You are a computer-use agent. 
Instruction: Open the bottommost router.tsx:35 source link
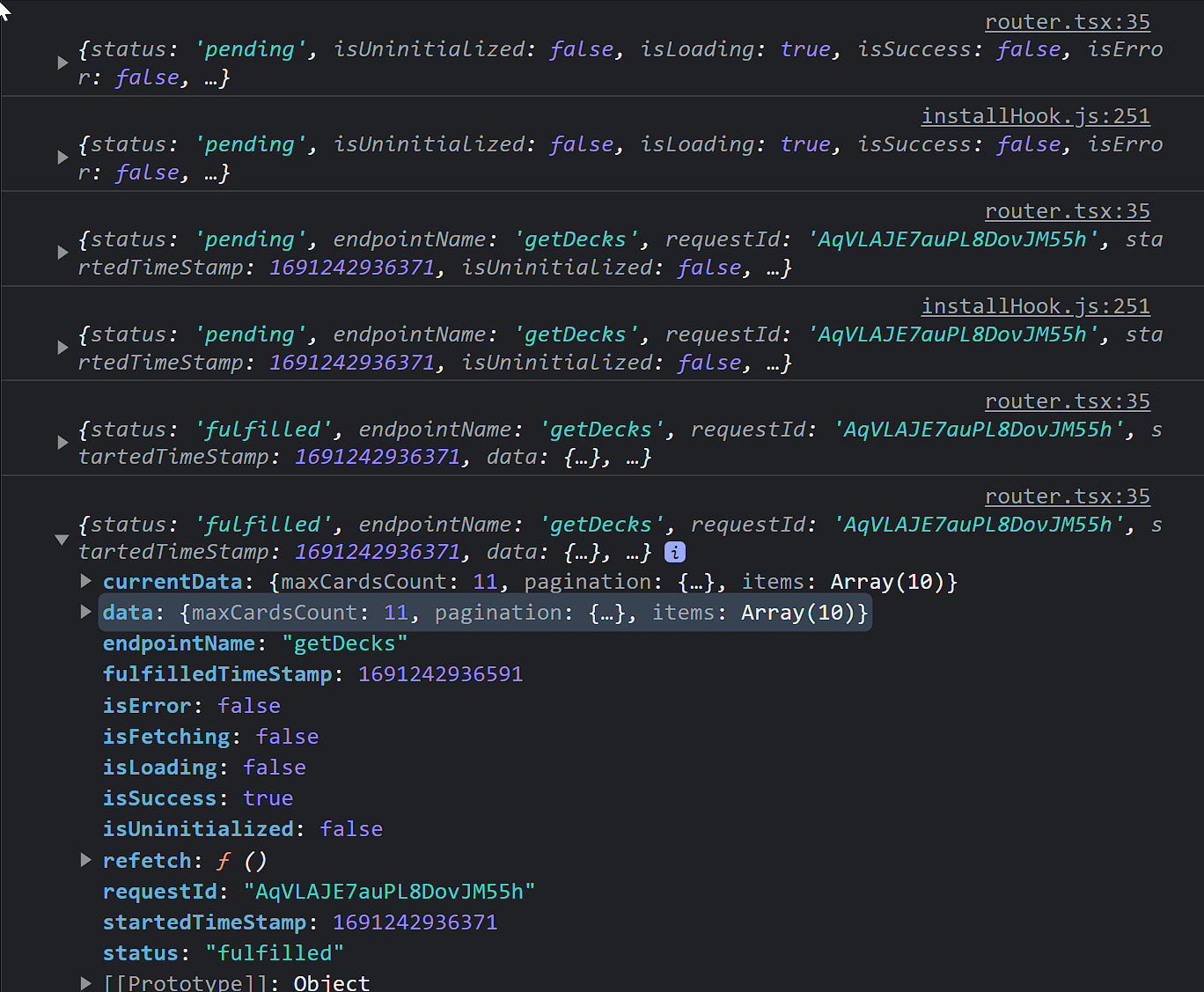(1067, 496)
